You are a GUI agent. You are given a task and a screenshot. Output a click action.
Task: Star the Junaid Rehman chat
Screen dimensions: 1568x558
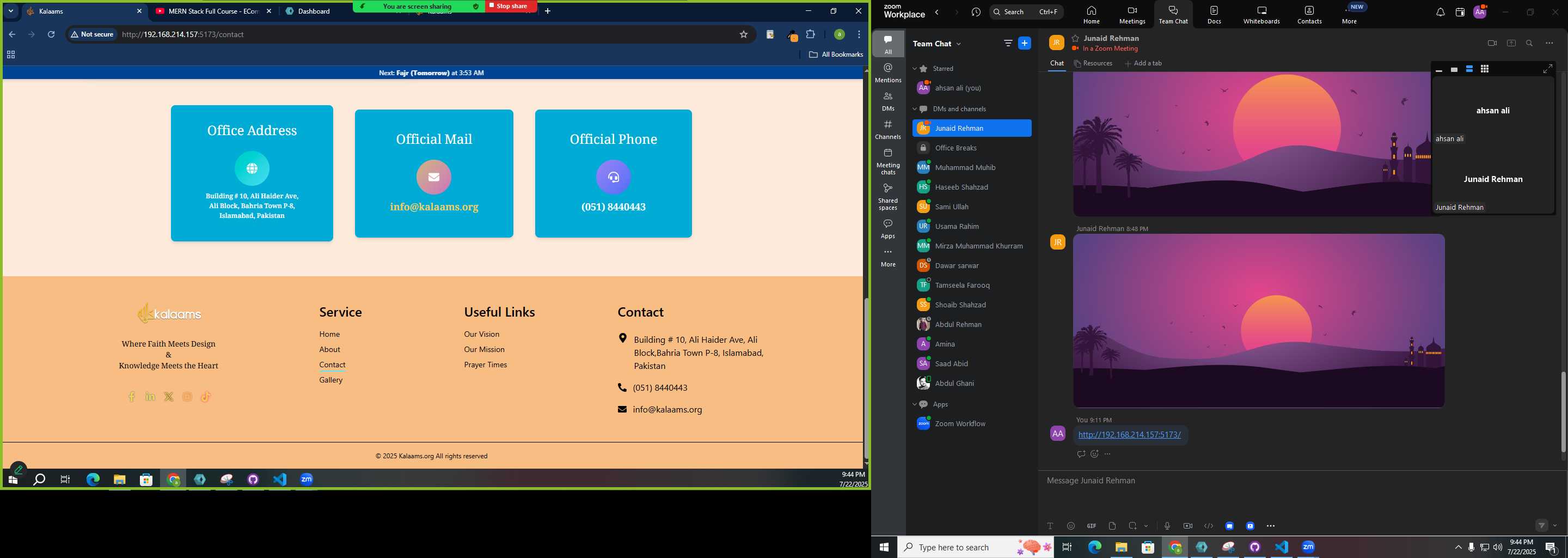pos(1076,38)
